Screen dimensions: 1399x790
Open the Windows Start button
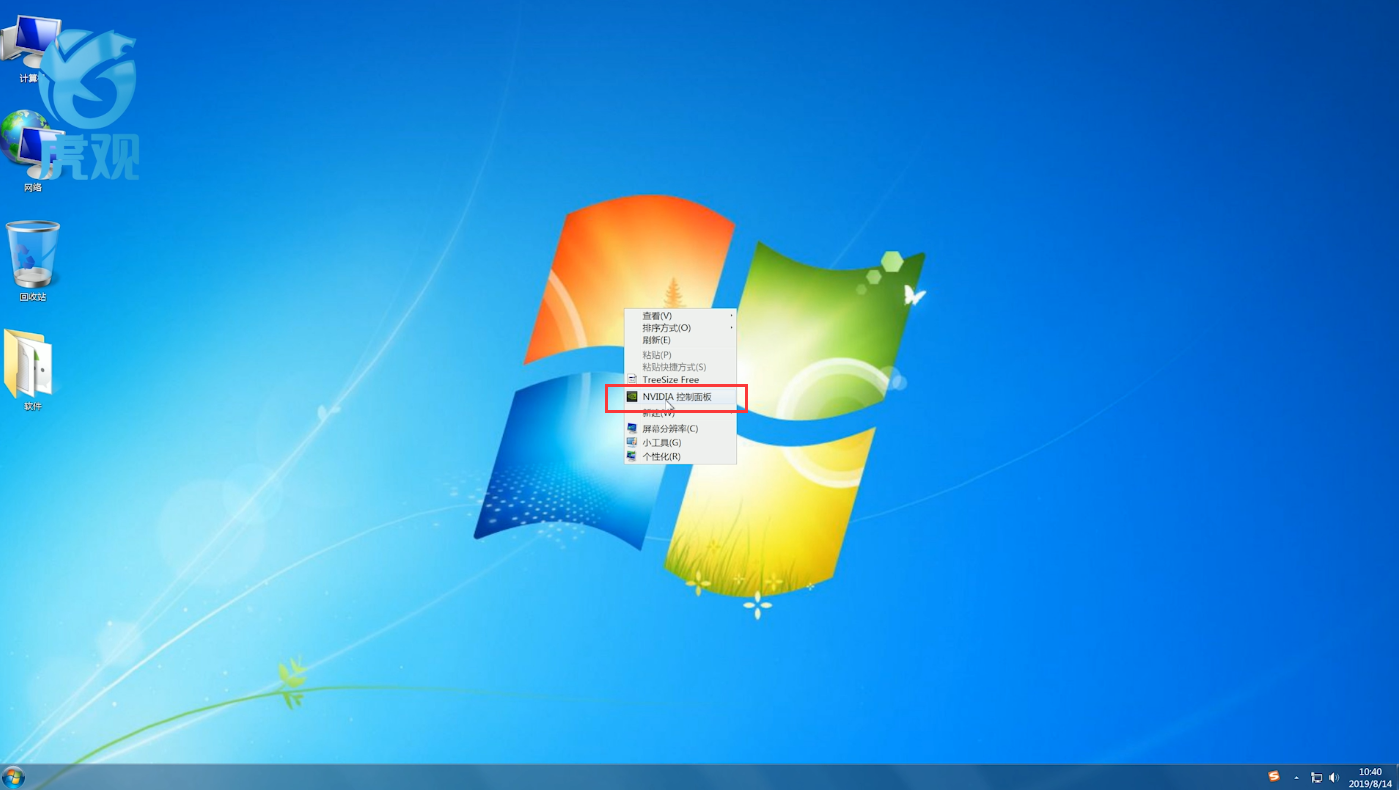point(13,777)
